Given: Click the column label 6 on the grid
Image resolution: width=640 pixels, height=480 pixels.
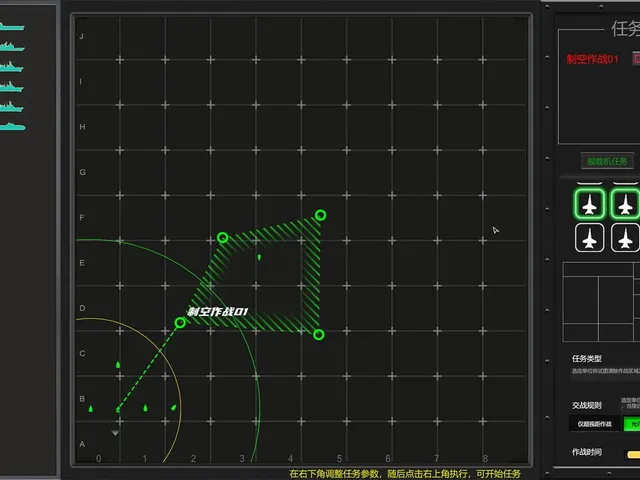Looking at the screenshot, I should pyautogui.click(x=388, y=458).
